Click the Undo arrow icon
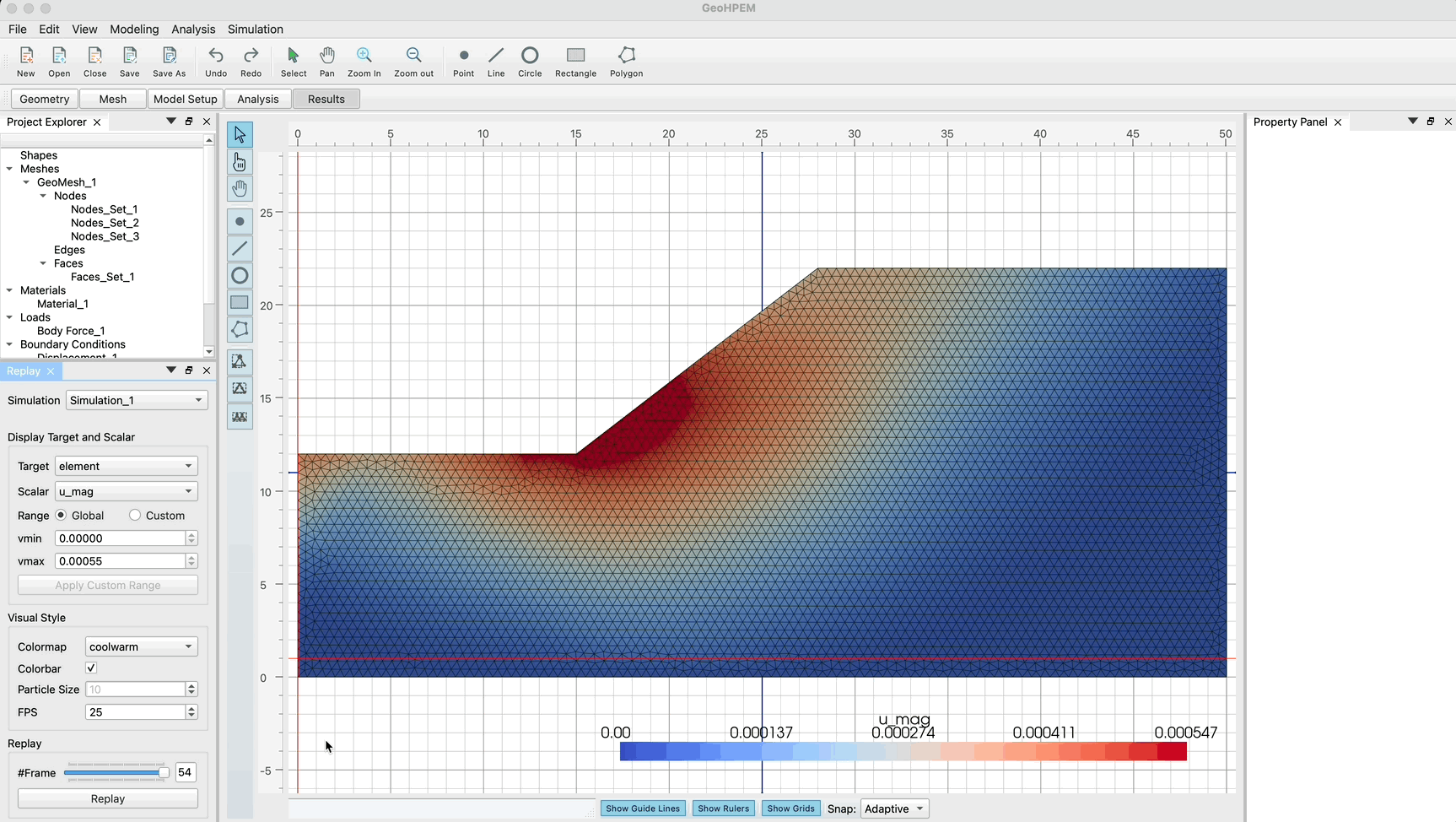This screenshot has width=1456, height=822. click(x=216, y=56)
